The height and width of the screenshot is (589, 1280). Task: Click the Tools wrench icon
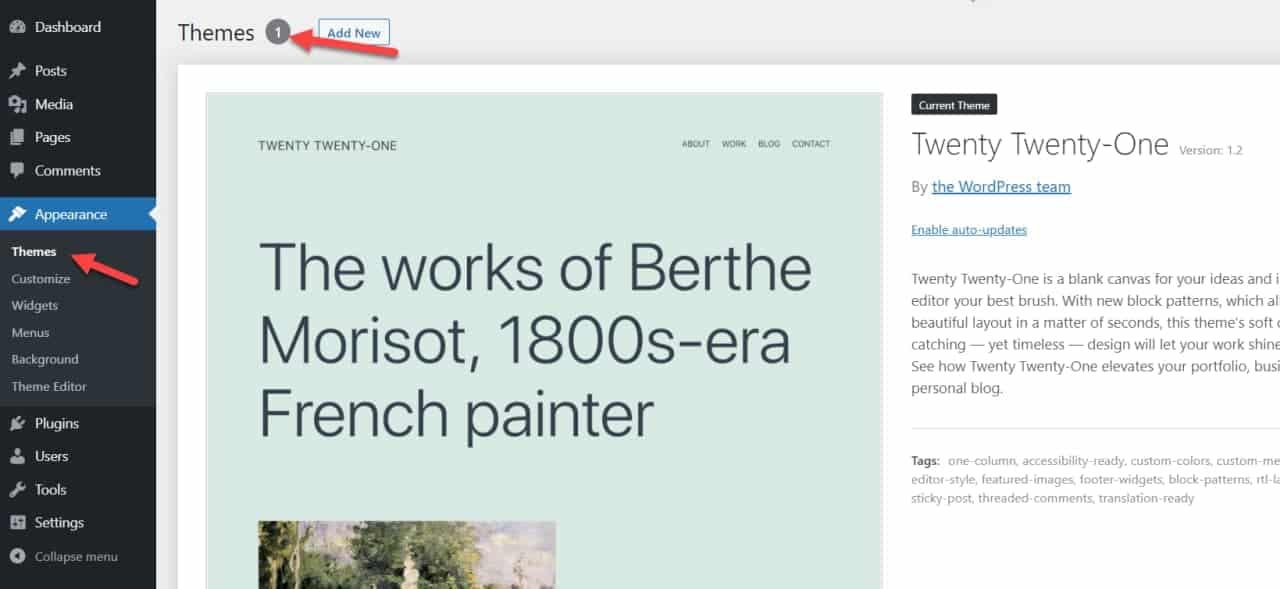[17, 489]
